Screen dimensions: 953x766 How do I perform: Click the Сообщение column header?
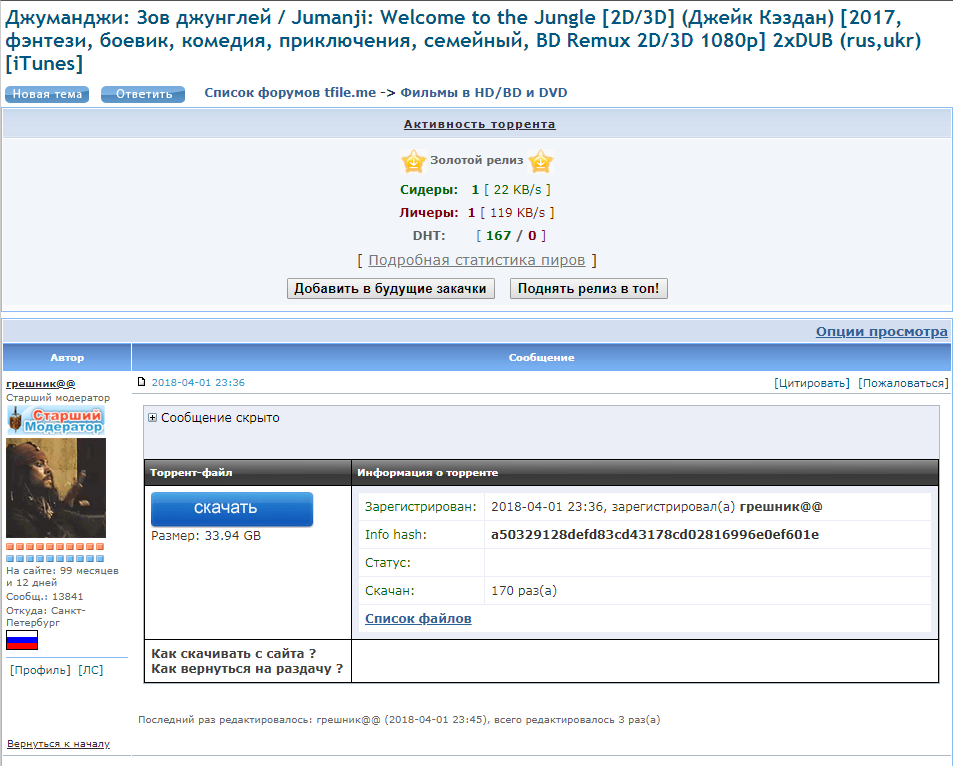click(x=542, y=357)
